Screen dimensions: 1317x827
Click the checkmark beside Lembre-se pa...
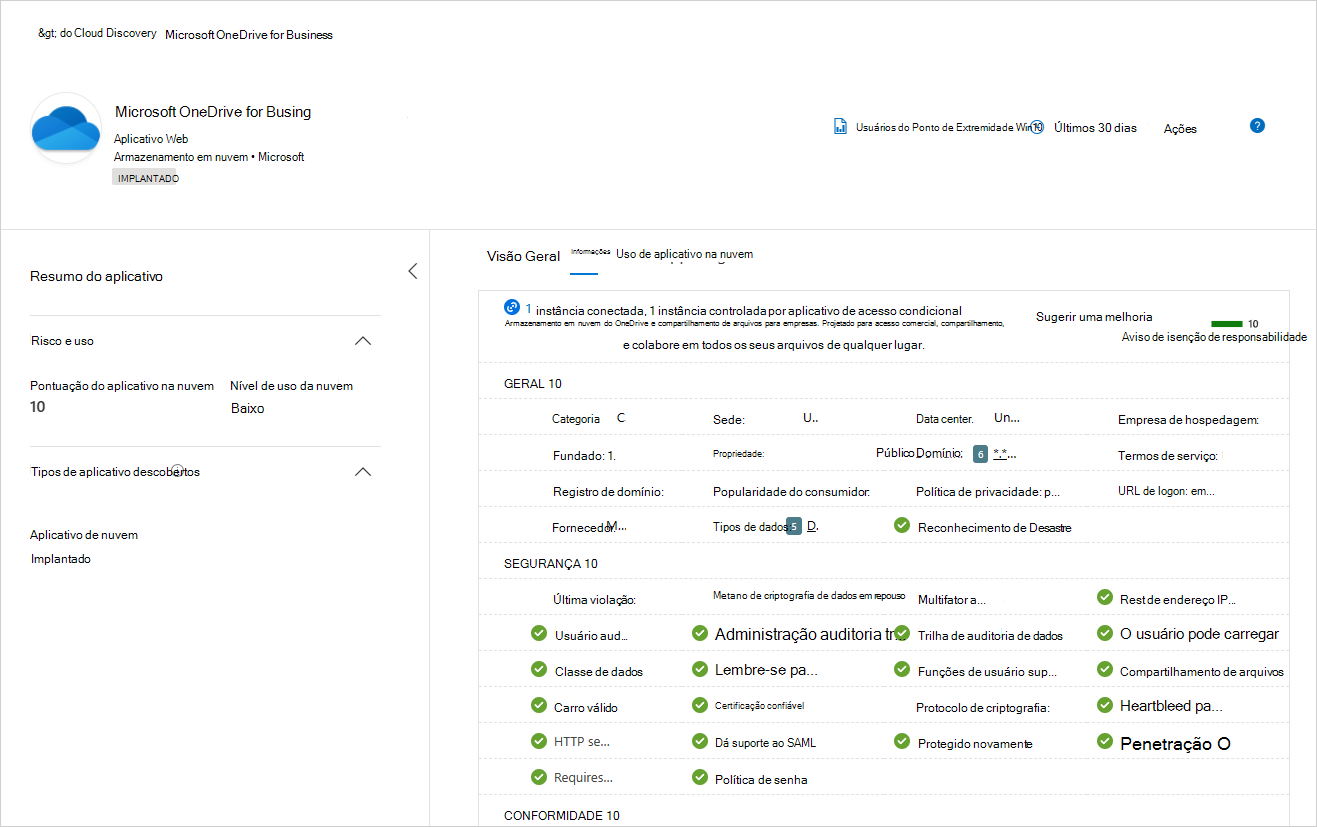pos(700,669)
